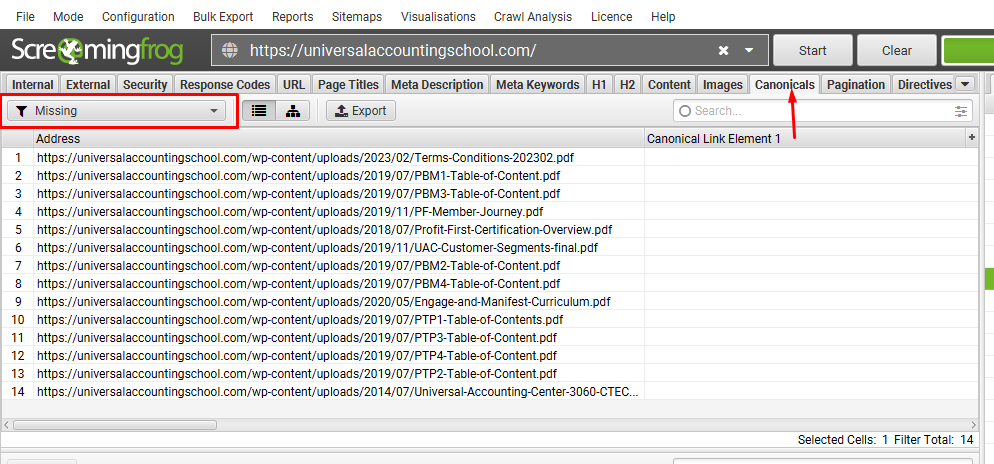Clear the URL with the X icon

coord(723,51)
